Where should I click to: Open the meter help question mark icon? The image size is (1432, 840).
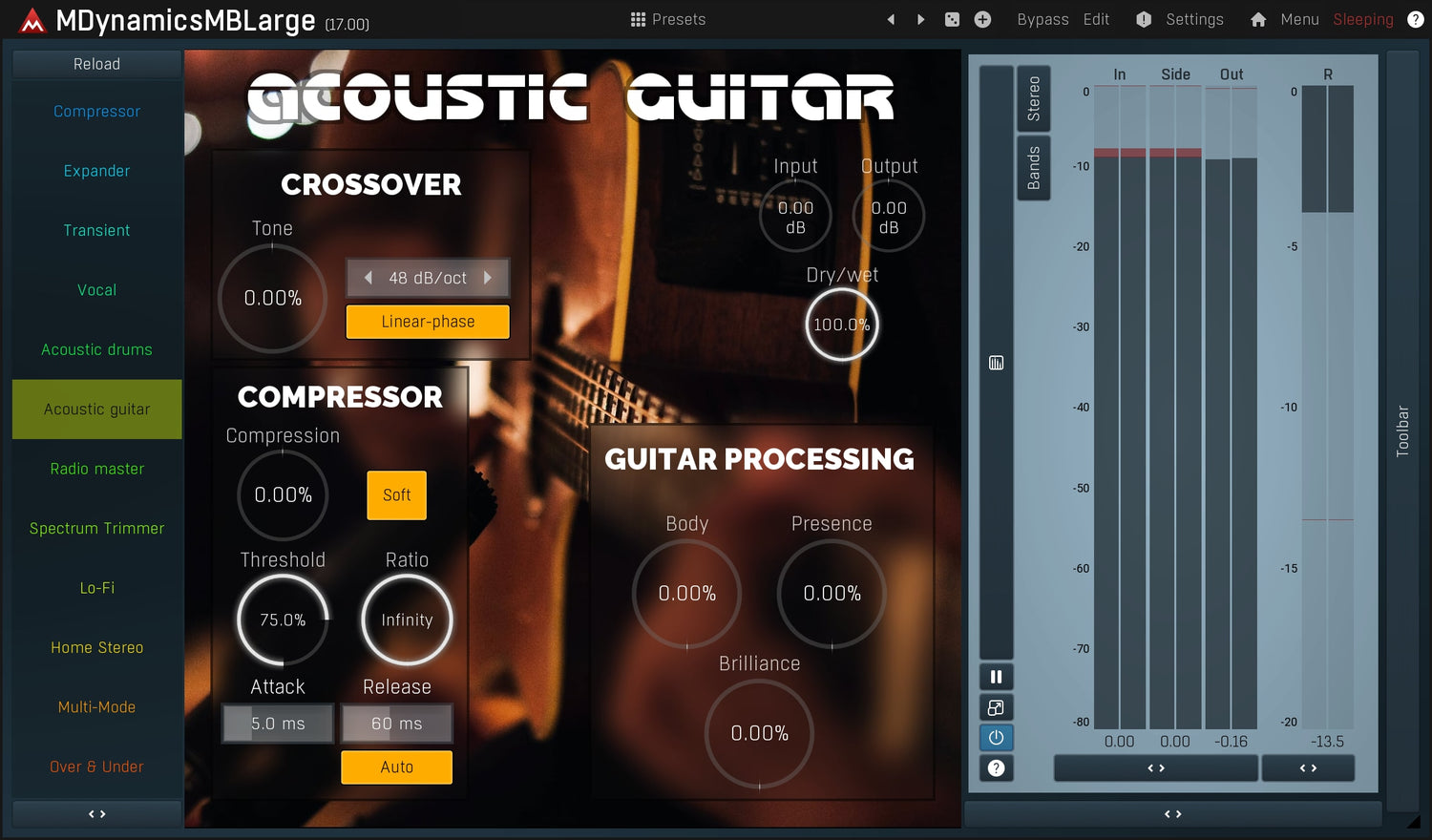[996, 768]
